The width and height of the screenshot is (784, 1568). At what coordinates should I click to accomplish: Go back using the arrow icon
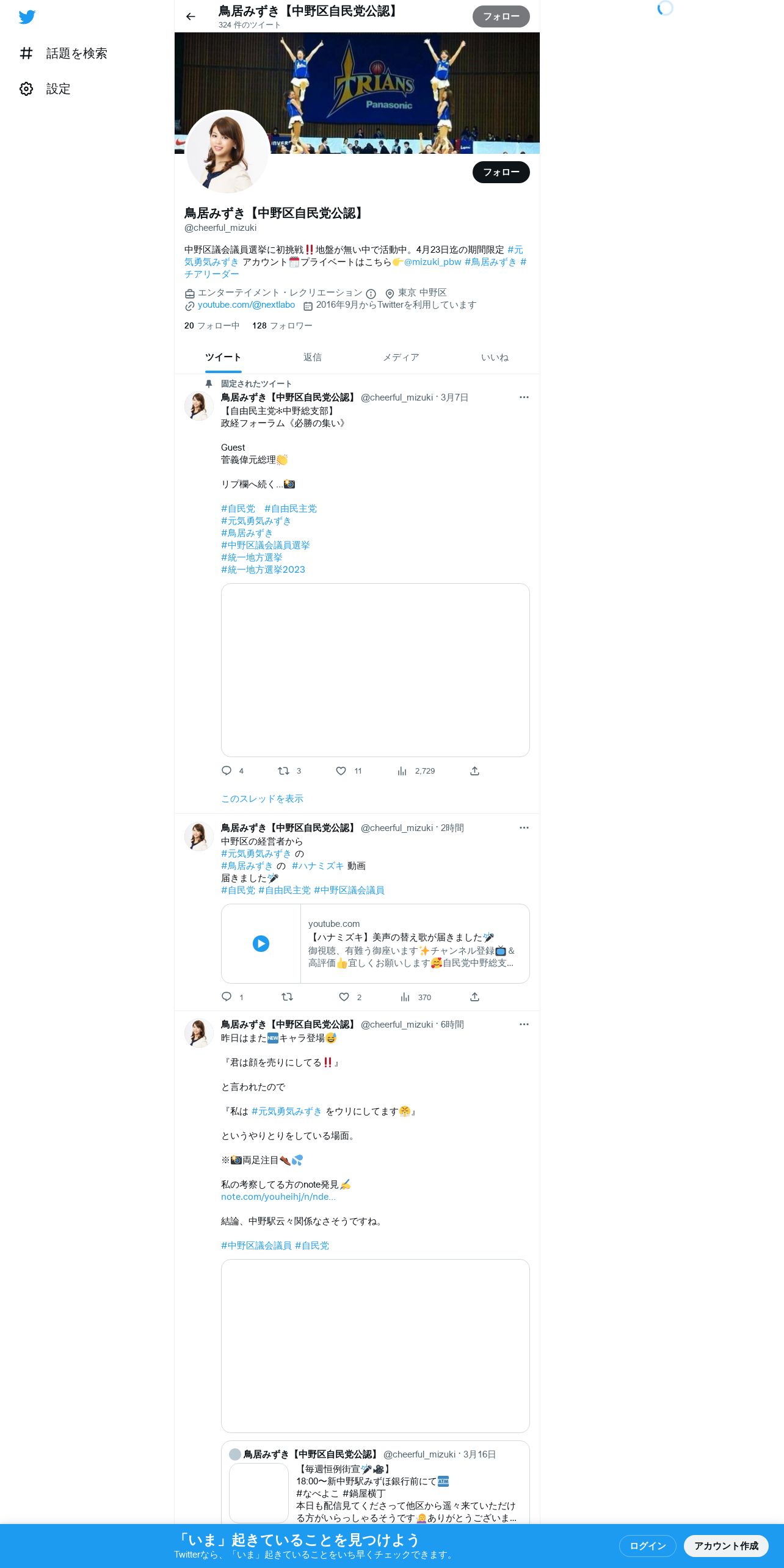tap(191, 16)
